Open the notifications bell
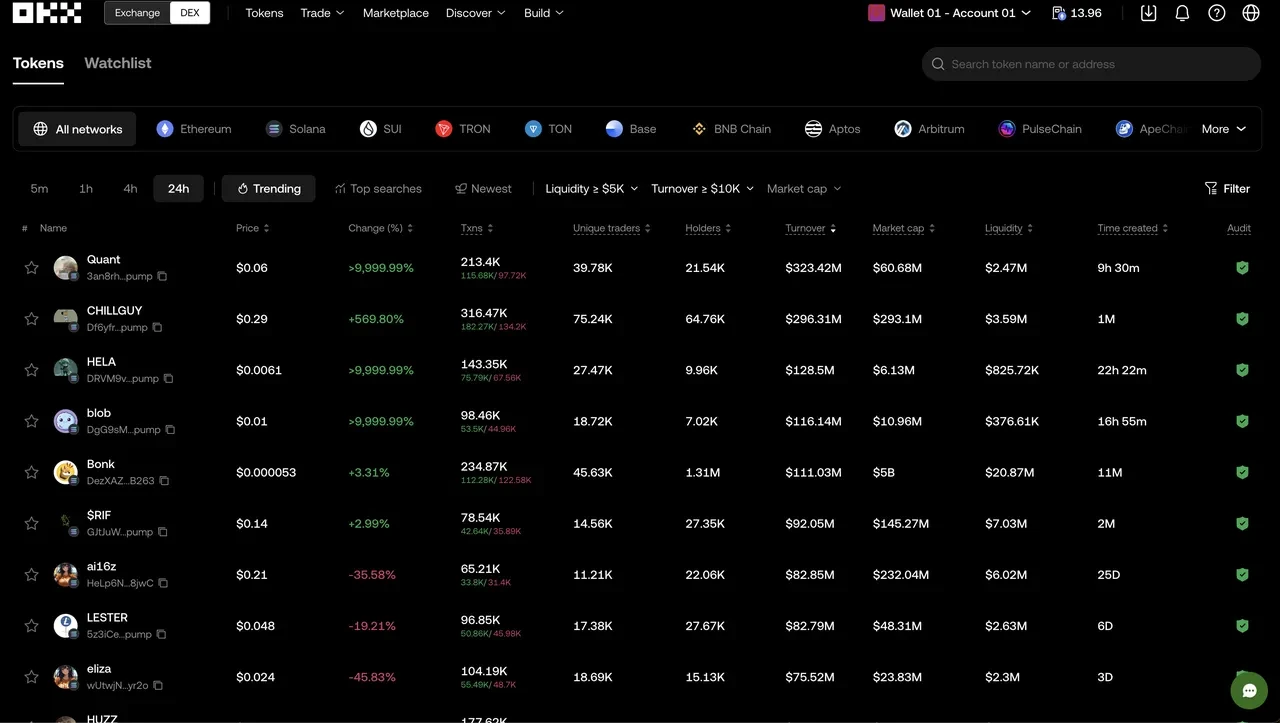The width and height of the screenshot is (1280, 723). [x=1182, y=13]
